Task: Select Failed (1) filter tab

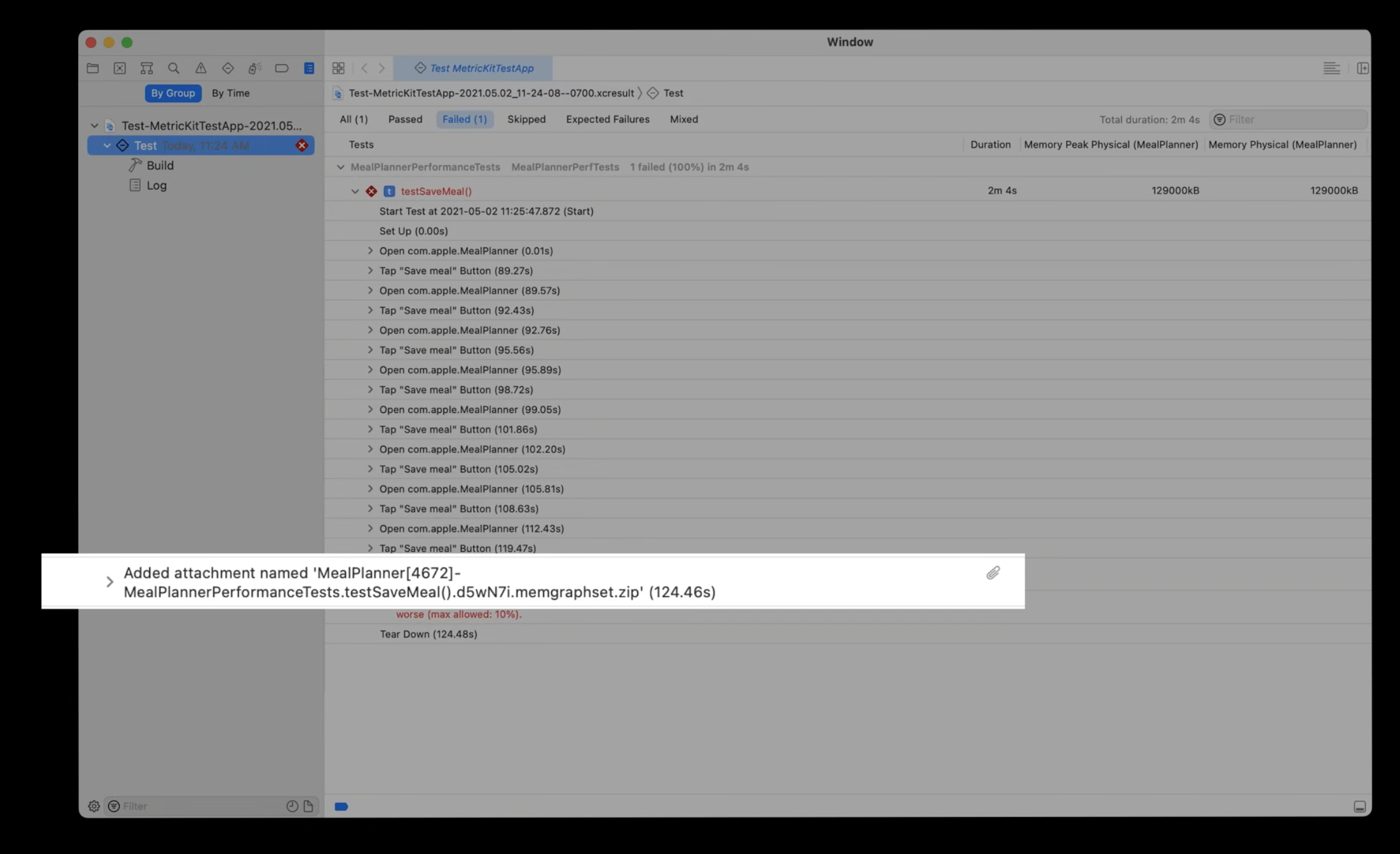Action: [464, 119]
